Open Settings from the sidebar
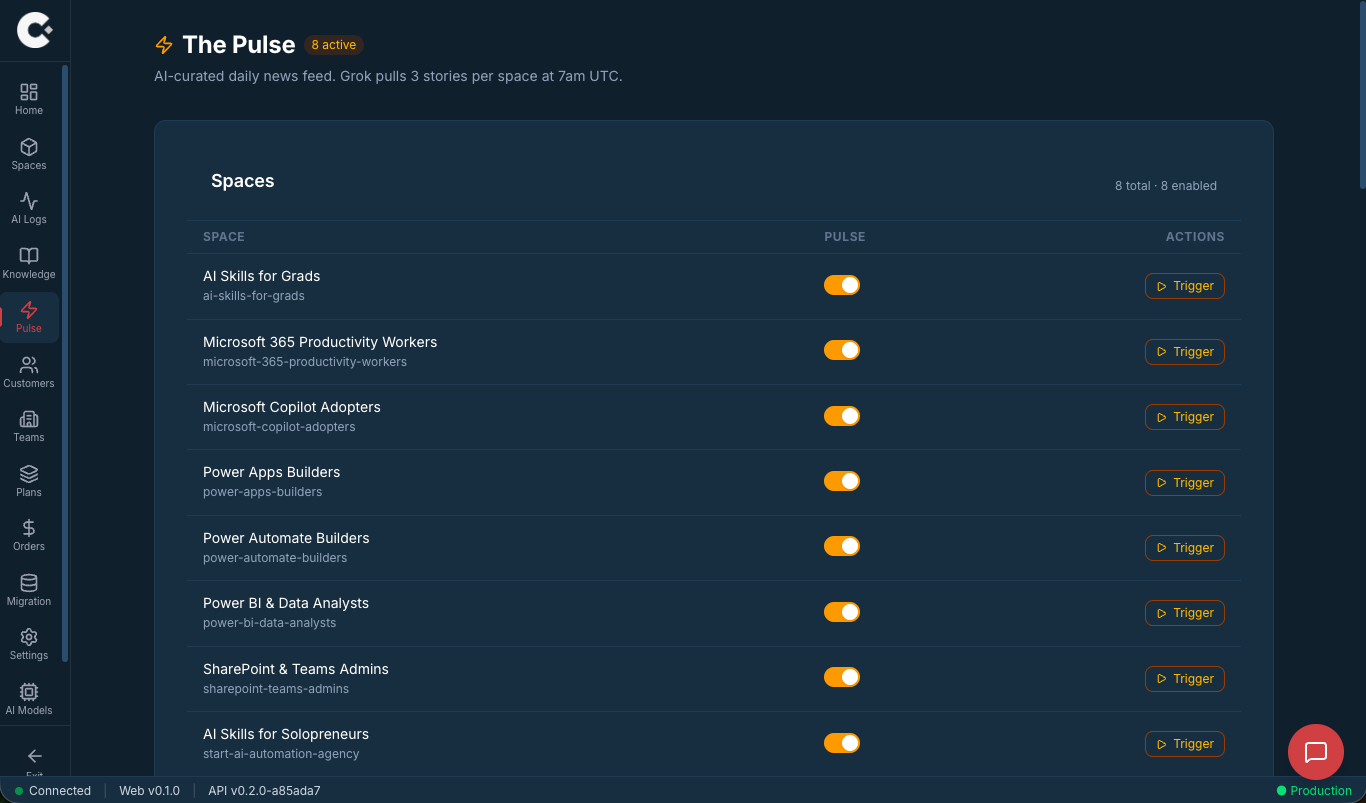 (x=28, y=642)
